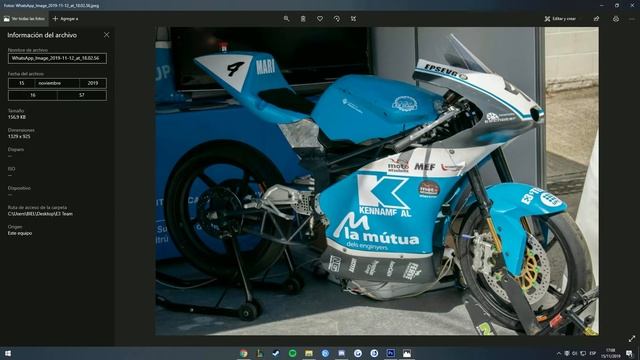
Task: Click the file size value 156,9 KB
Action: click(x=17, y=117)
